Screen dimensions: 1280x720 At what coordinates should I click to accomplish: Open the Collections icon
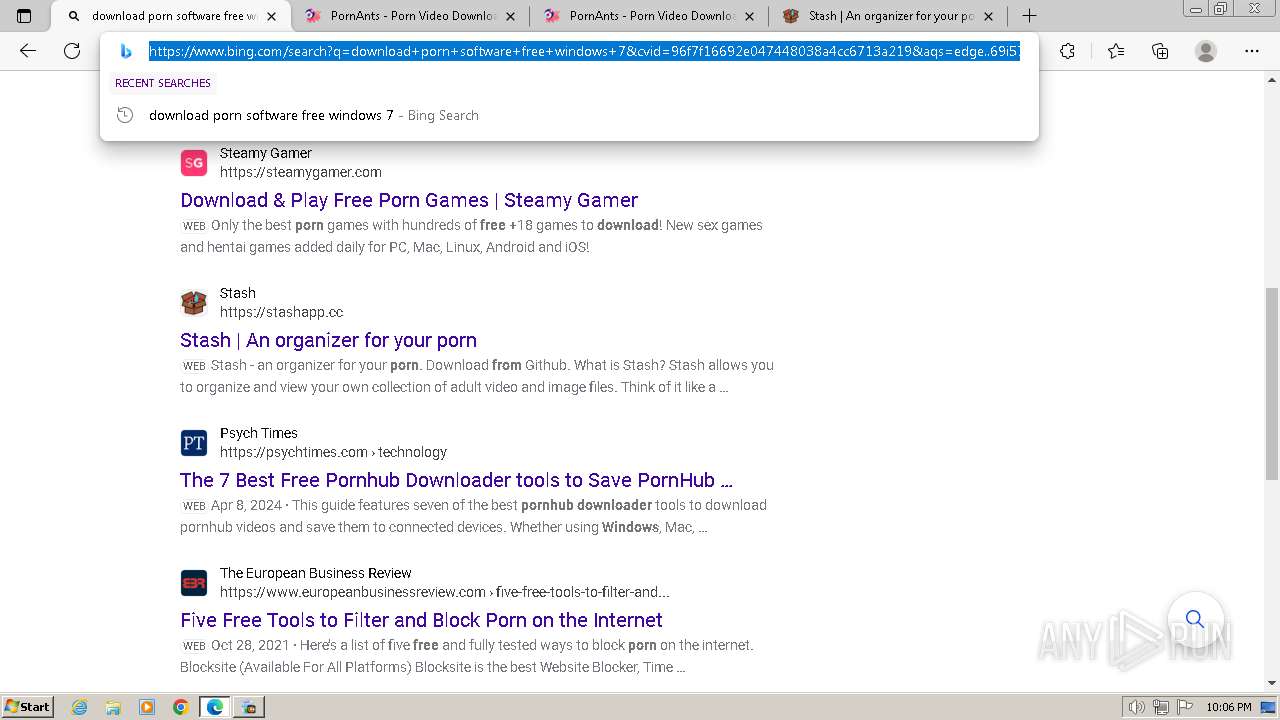[1160, 51]
